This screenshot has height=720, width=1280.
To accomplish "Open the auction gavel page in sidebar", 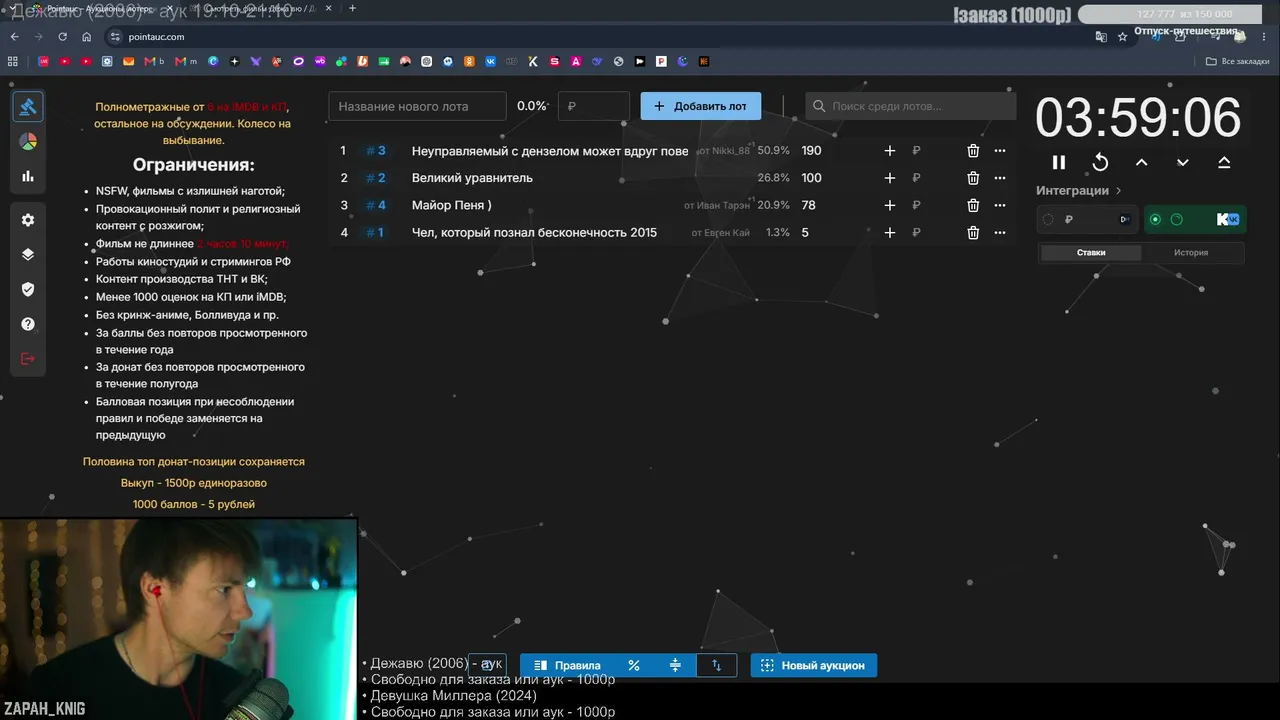I will tap(28, 107).
